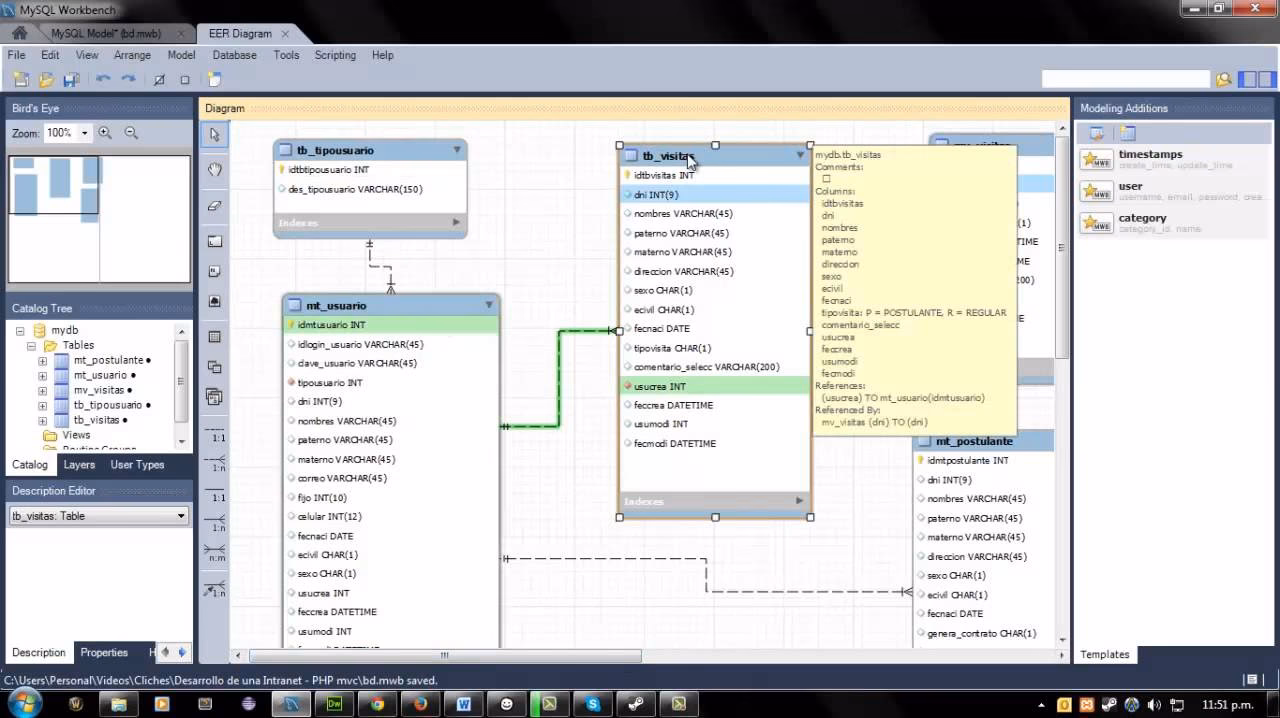1280x718 pixels.
Task: Open the File menu
Action: point(16,55)
